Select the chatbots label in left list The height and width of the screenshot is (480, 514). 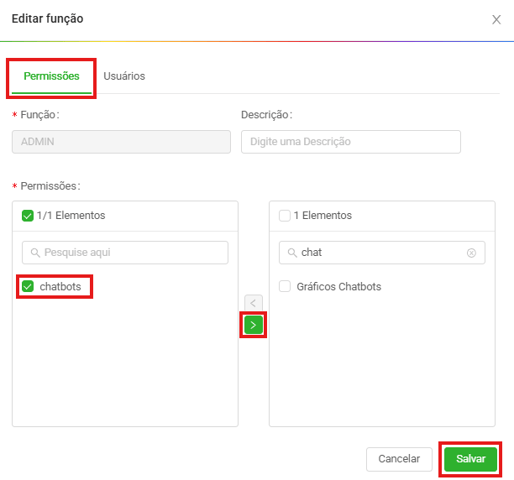(60, 287)
